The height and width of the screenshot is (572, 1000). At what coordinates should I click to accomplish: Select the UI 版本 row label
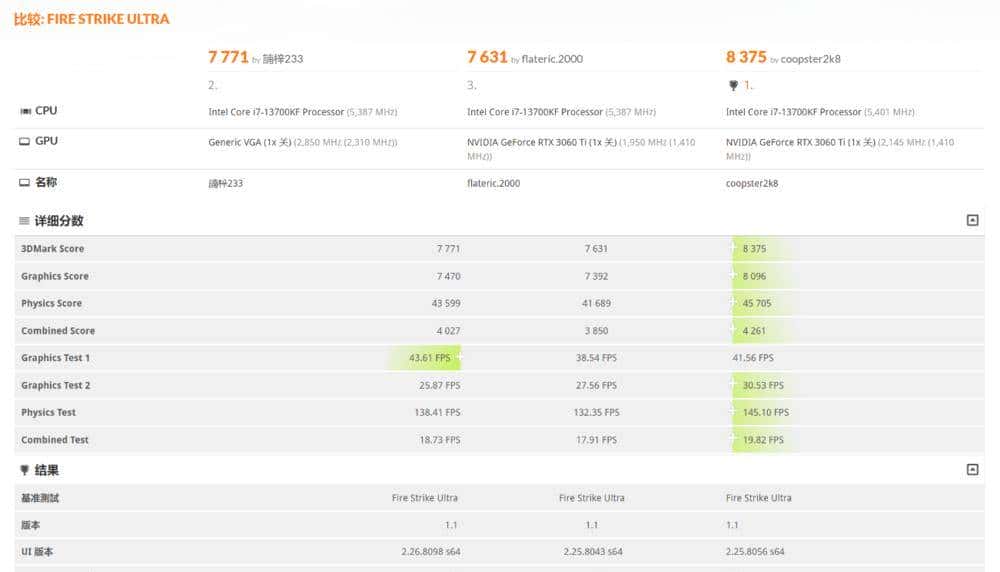pos(37,552)
